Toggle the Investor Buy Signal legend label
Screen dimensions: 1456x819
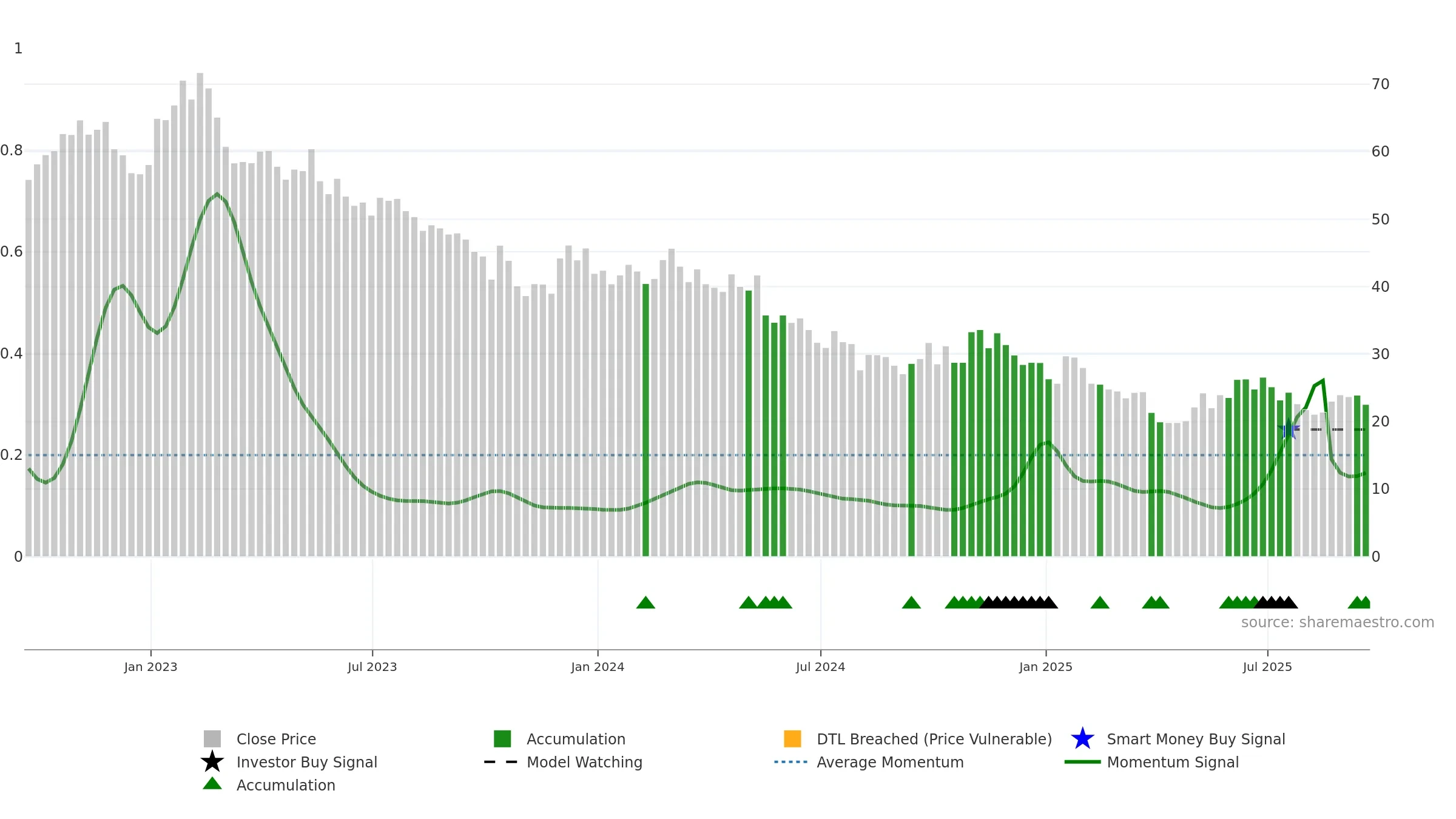pos(306,762)
